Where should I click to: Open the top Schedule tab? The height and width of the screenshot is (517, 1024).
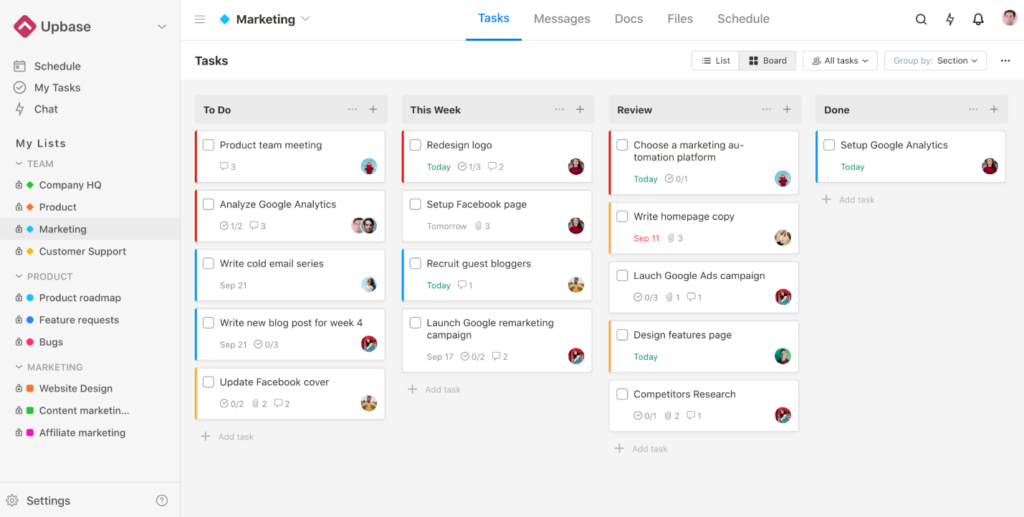coord(743,19)
